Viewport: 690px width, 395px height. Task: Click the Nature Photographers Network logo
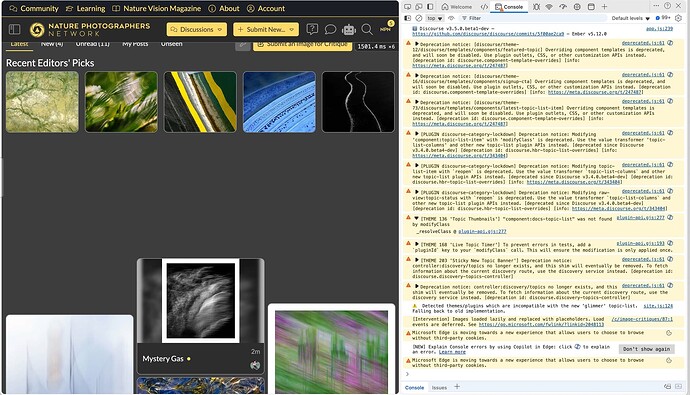click(90, 29)
